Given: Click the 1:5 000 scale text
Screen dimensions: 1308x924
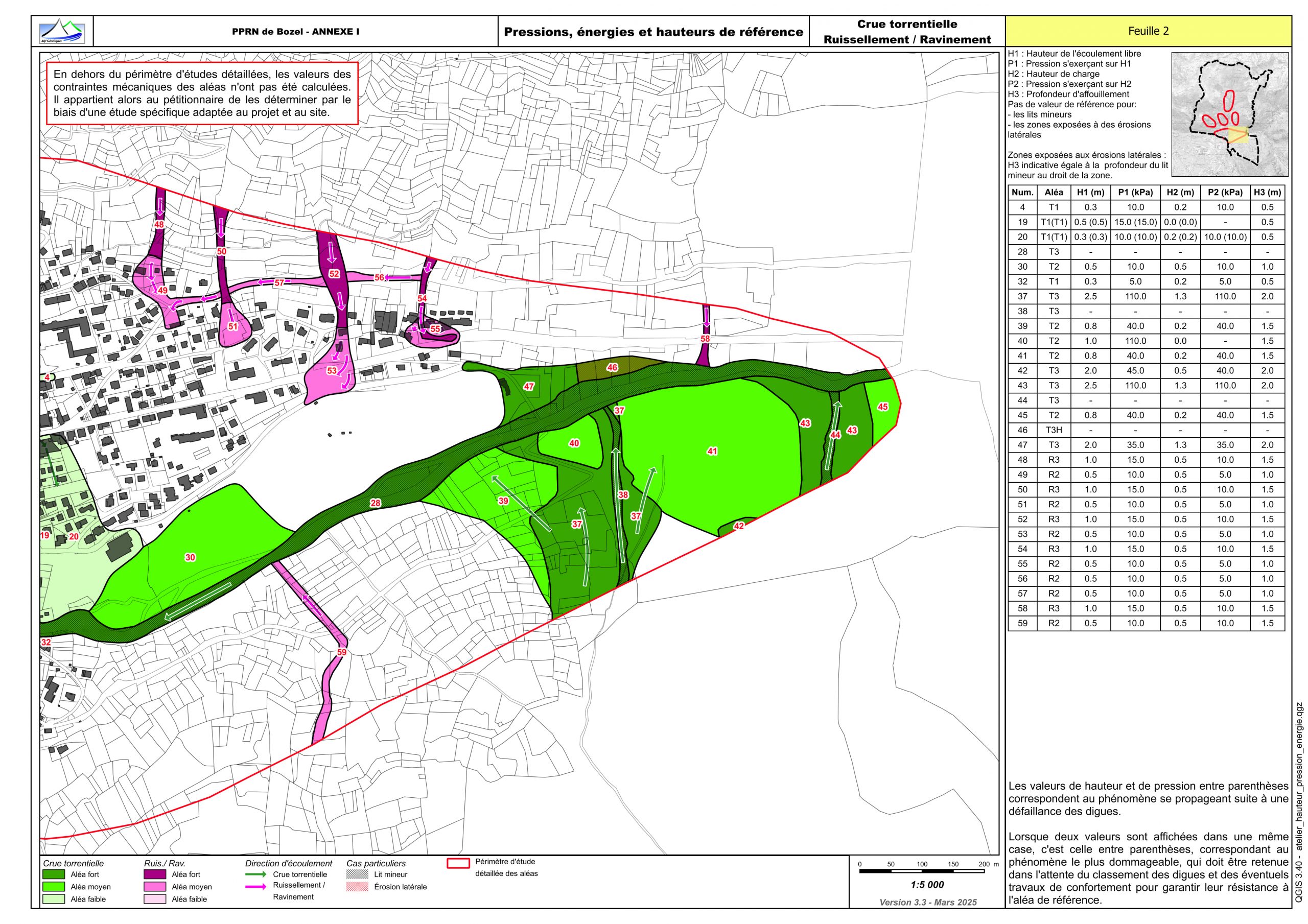Looking at the screenshot, I should tap(927, 885).
